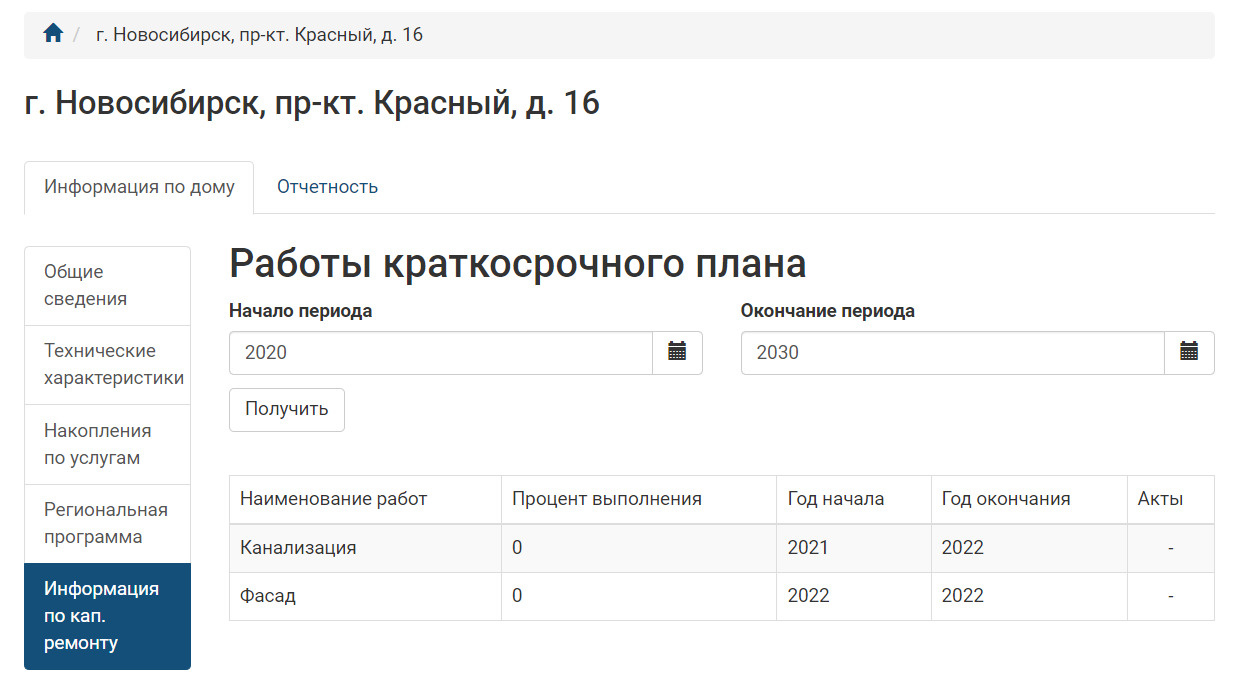Click the Окончание периода input with 2030

pos(952,352)
